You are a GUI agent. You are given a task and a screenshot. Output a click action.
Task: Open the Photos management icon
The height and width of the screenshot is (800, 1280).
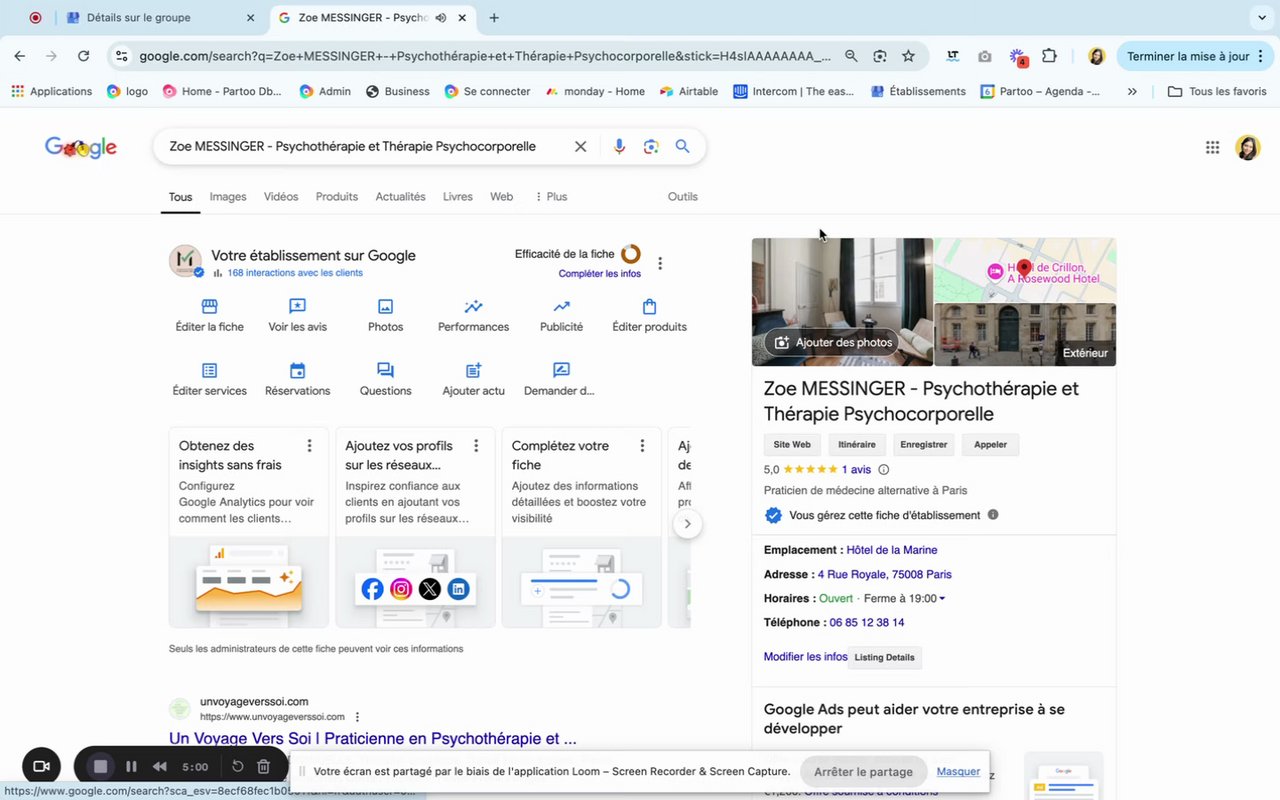pos(385,307)
